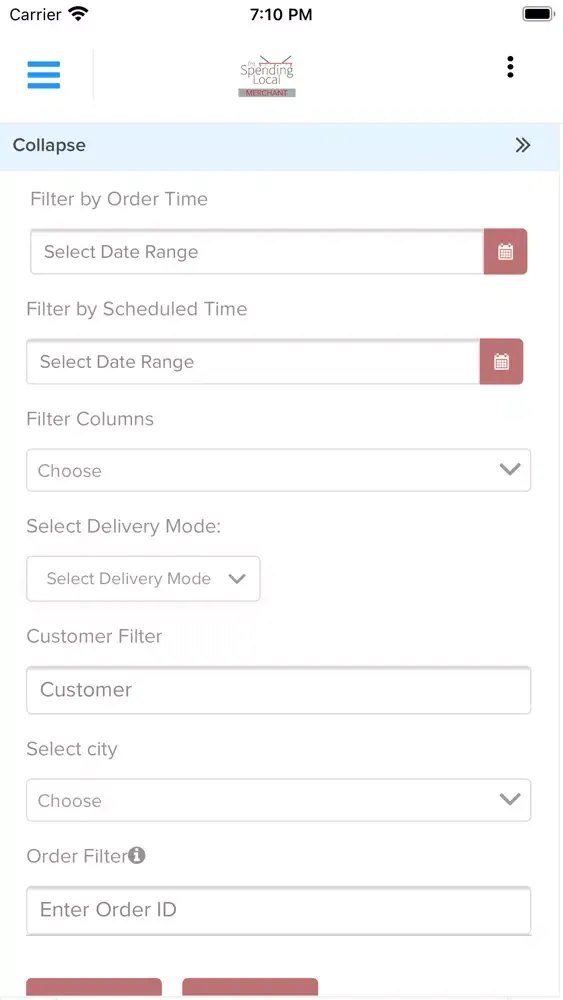
Task: Open the Scheduled Time calendar picker
Action: 502,362
